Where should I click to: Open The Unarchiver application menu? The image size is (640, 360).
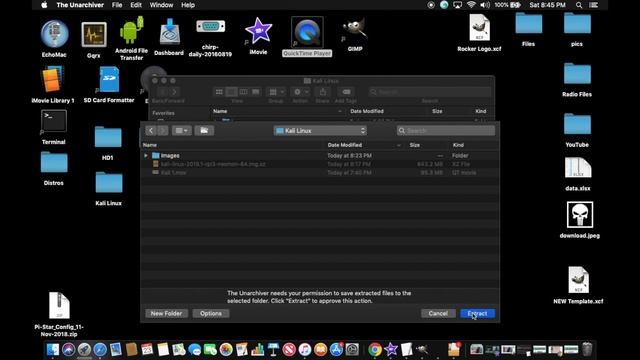point(80,5)
